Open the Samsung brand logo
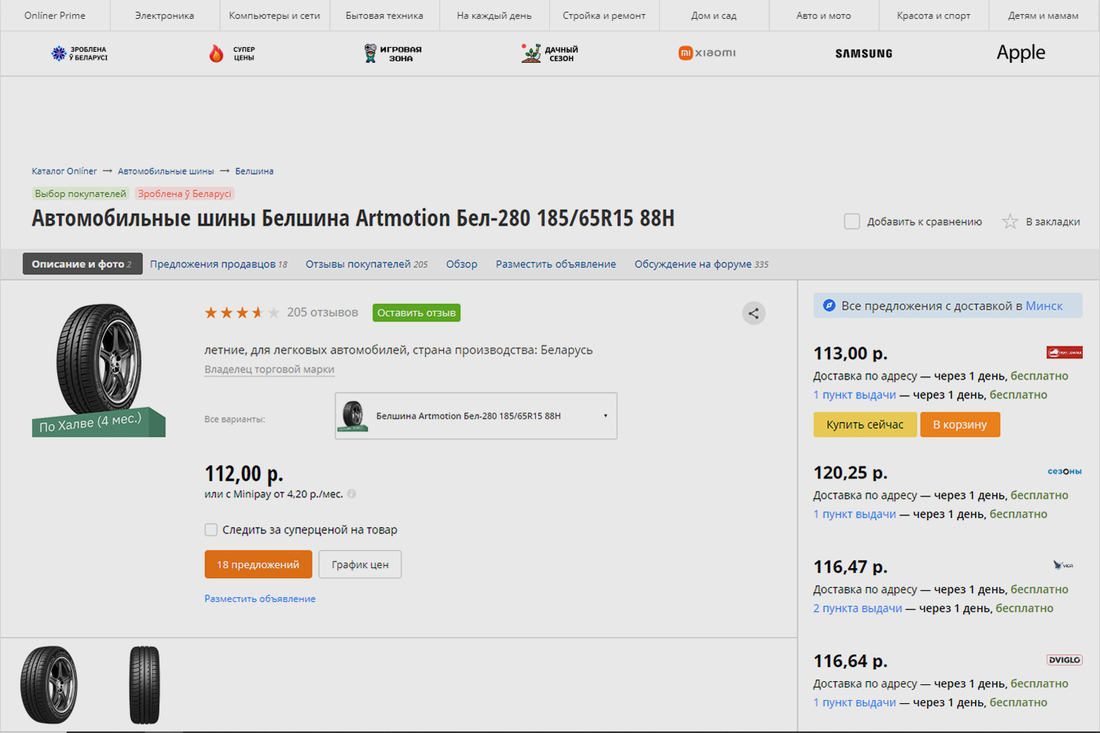This screenshot has width=1100, height=733. 863,53
